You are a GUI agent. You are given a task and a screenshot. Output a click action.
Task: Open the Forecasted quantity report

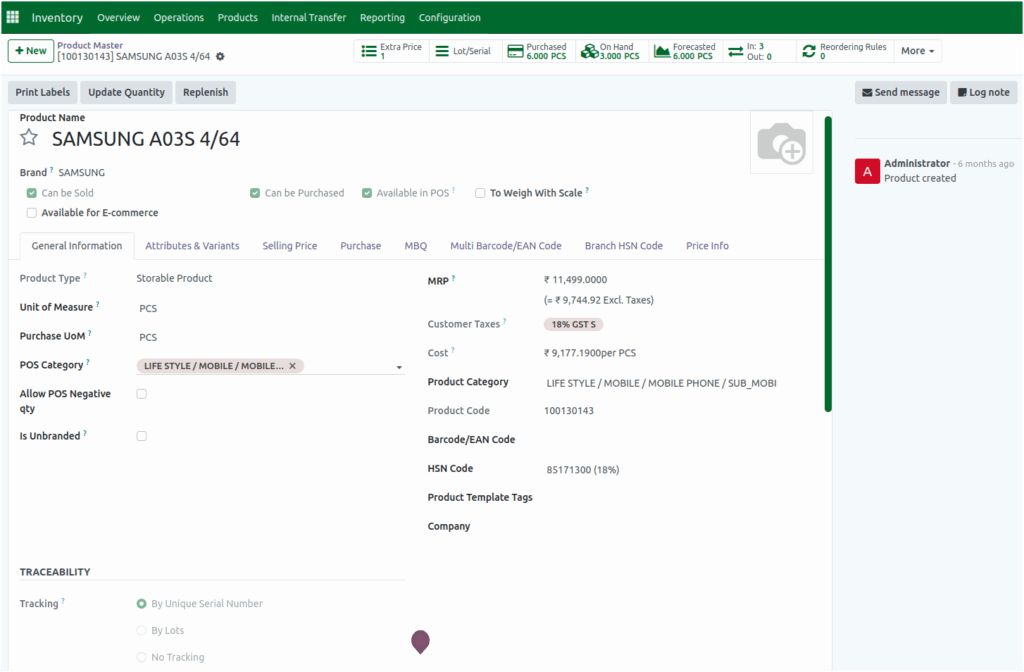(687, 50)
